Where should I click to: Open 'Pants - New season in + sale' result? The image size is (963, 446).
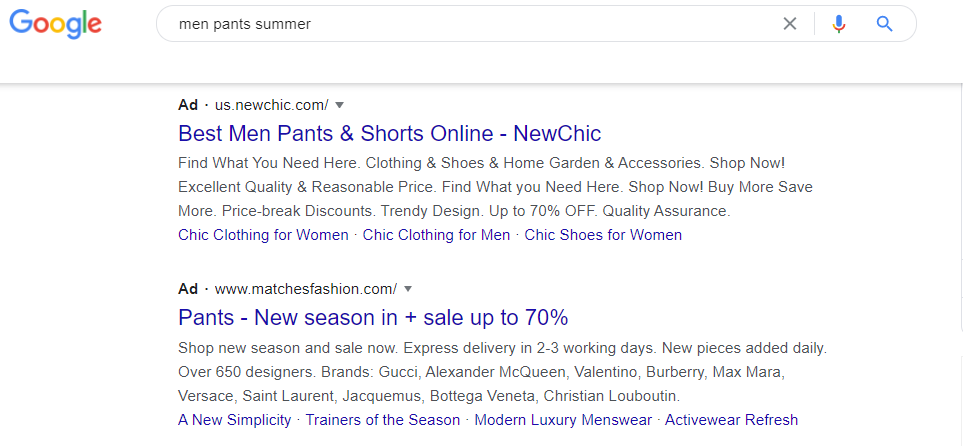click(x=373, y=318)
